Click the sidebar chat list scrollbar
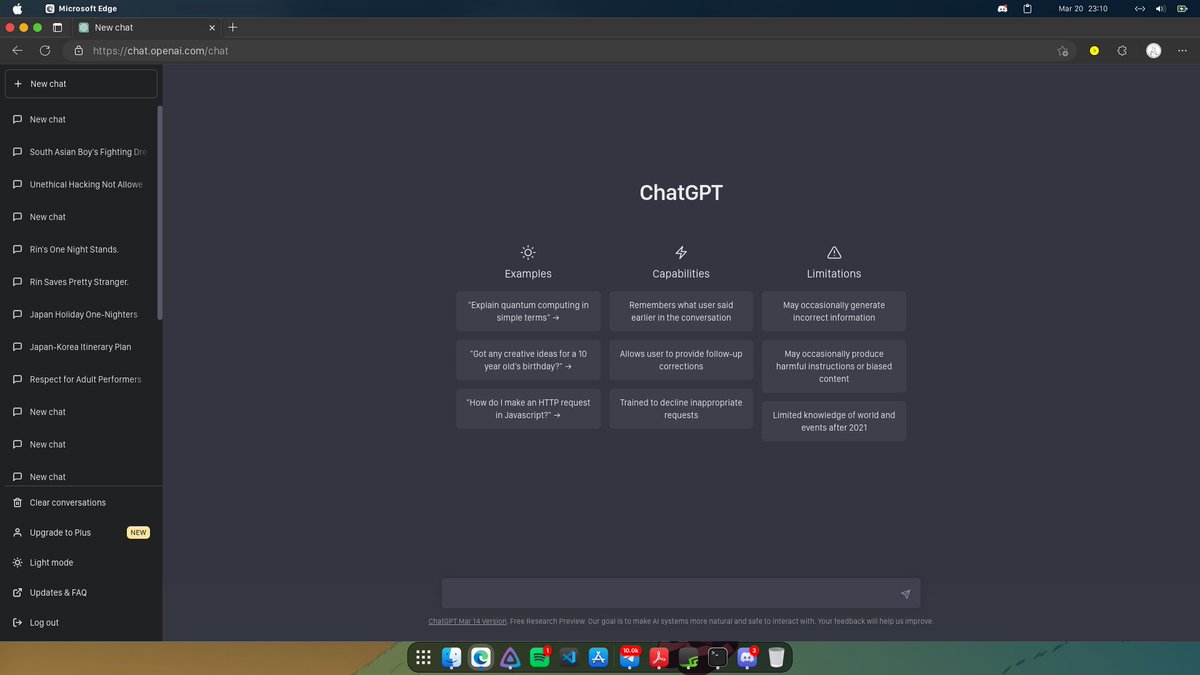 point(160,212)
